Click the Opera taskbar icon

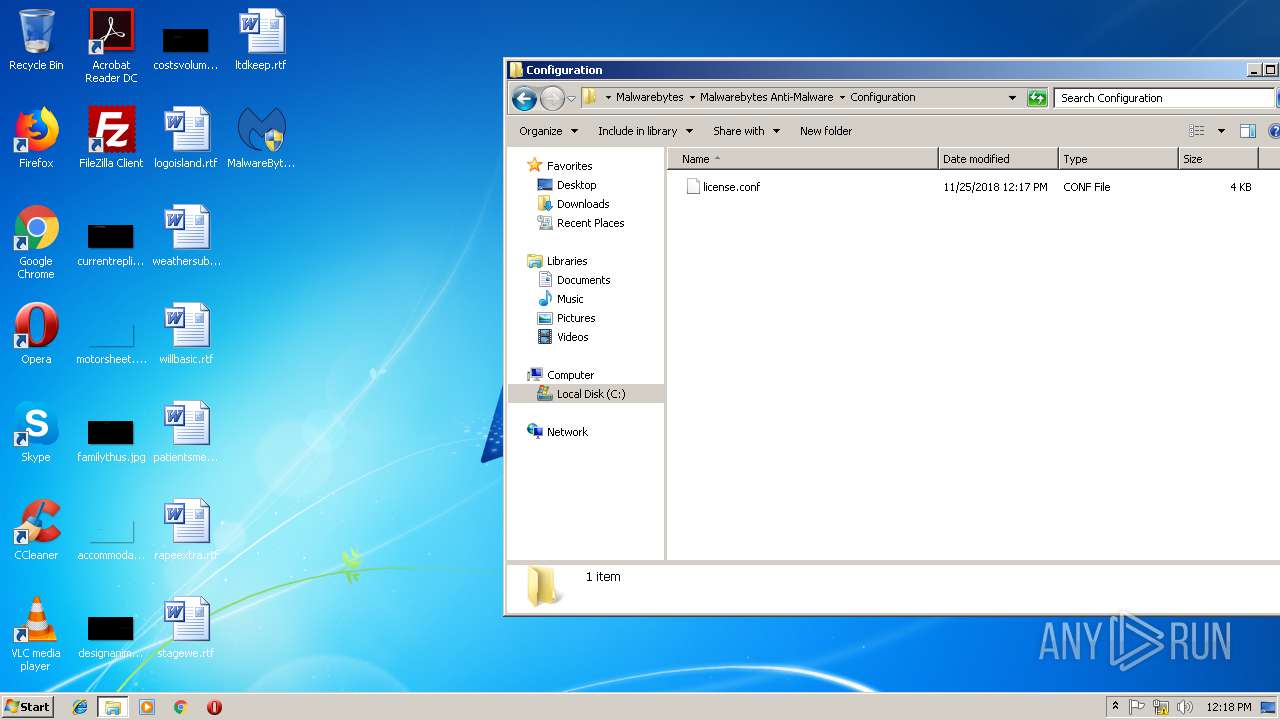(x=214, y=707)
